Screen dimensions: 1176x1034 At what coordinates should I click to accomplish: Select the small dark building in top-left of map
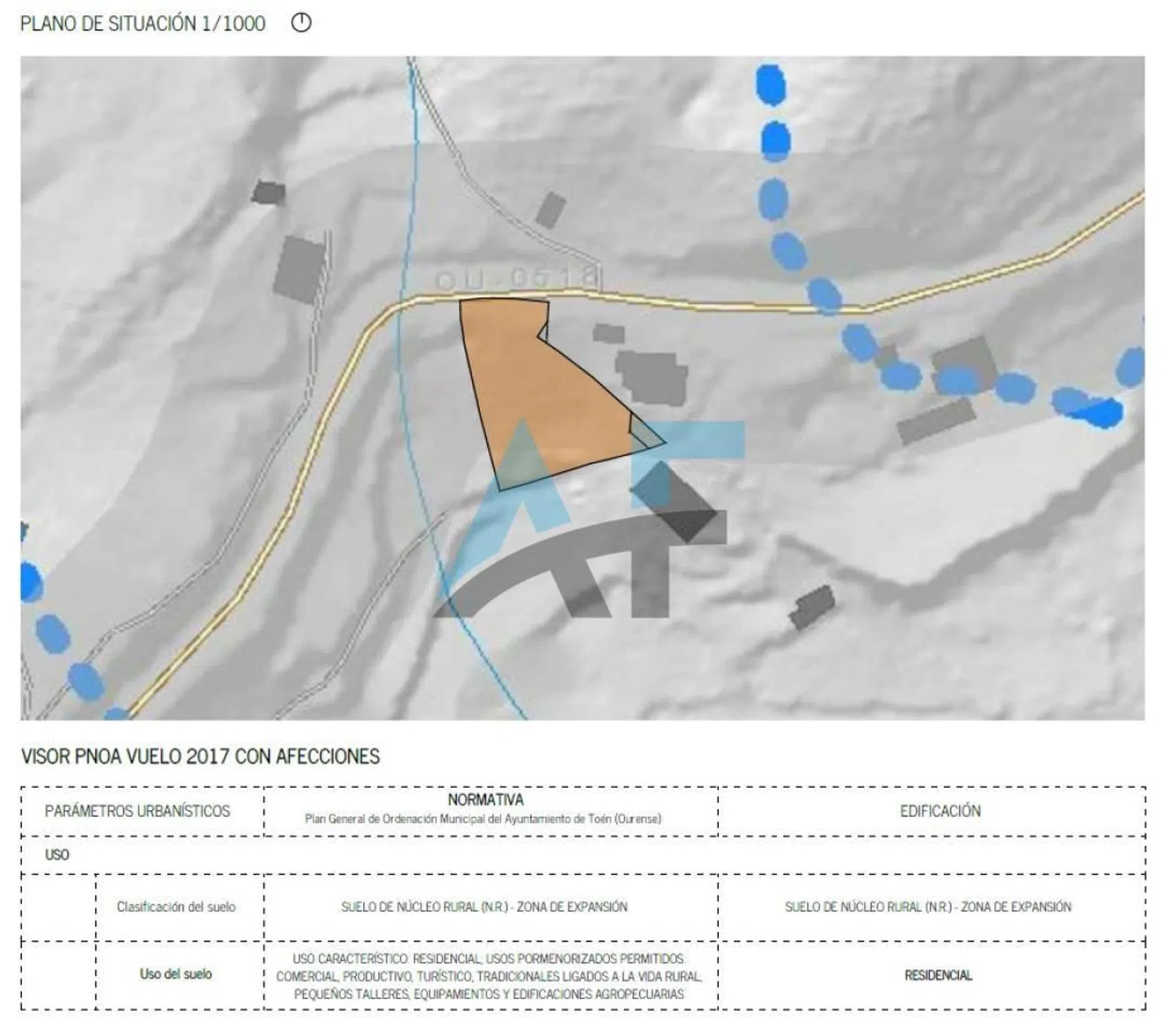click(x=268, y=192)
